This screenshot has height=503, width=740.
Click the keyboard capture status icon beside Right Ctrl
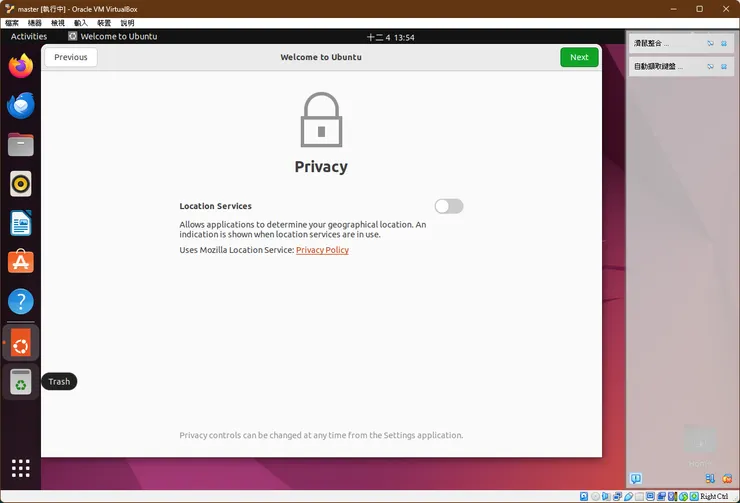pos(694,496)
